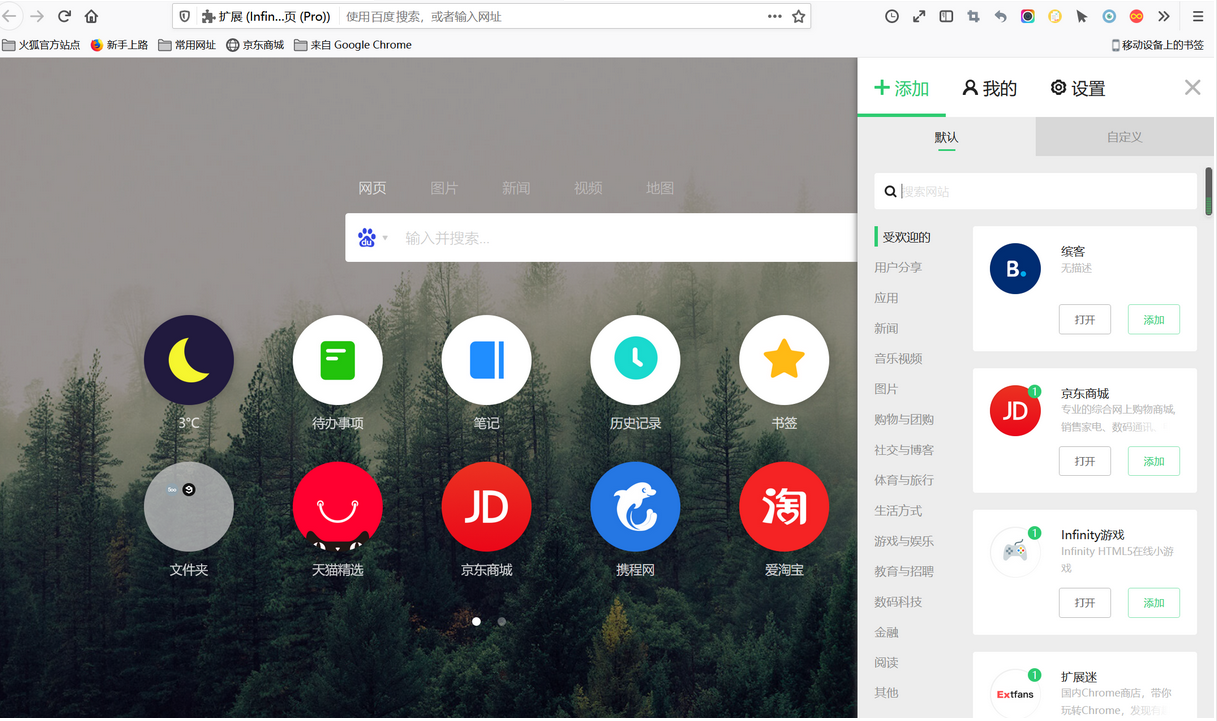Open the history clock icon in the browser toolbar

tap(892, 16)
